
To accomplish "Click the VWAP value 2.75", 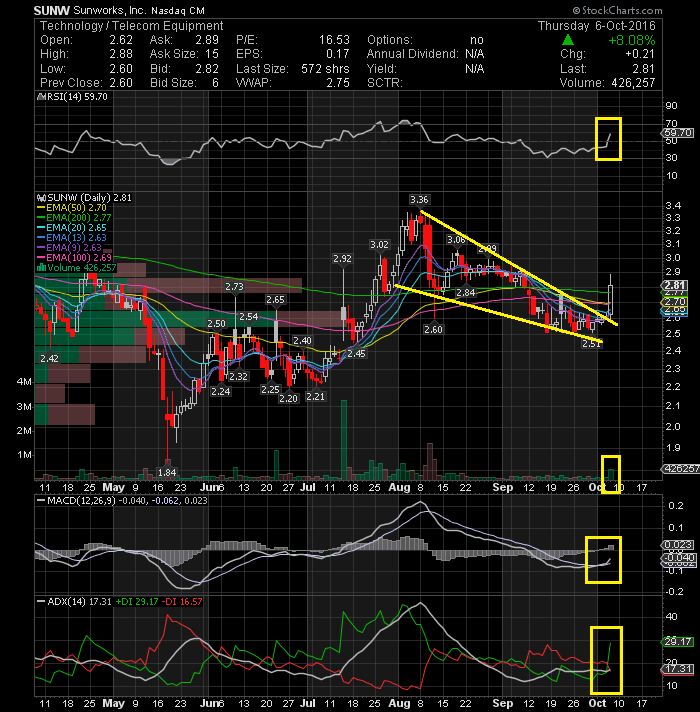I will [x=338, y=83].
